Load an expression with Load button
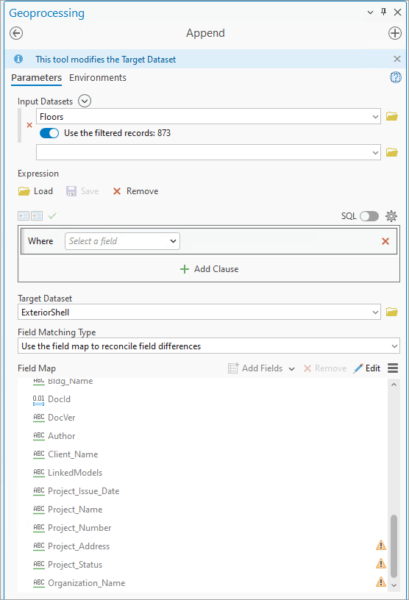 36,191
